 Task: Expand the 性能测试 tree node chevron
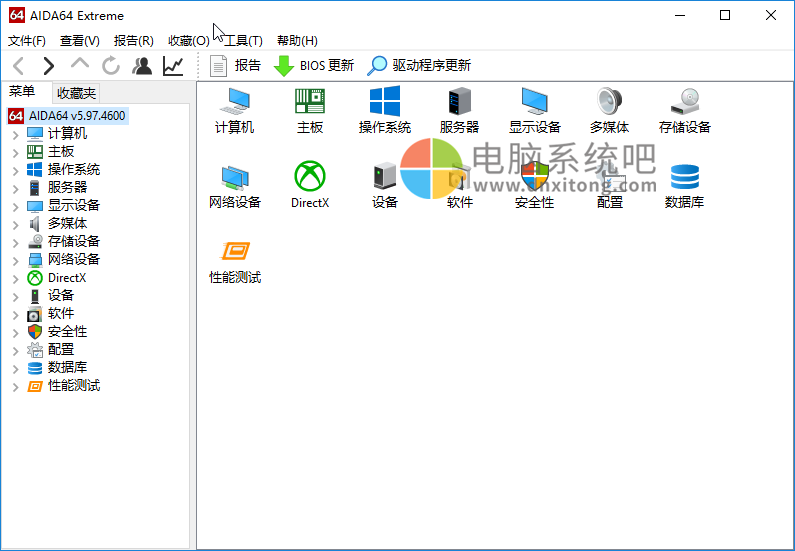click(x=16, y=387)
